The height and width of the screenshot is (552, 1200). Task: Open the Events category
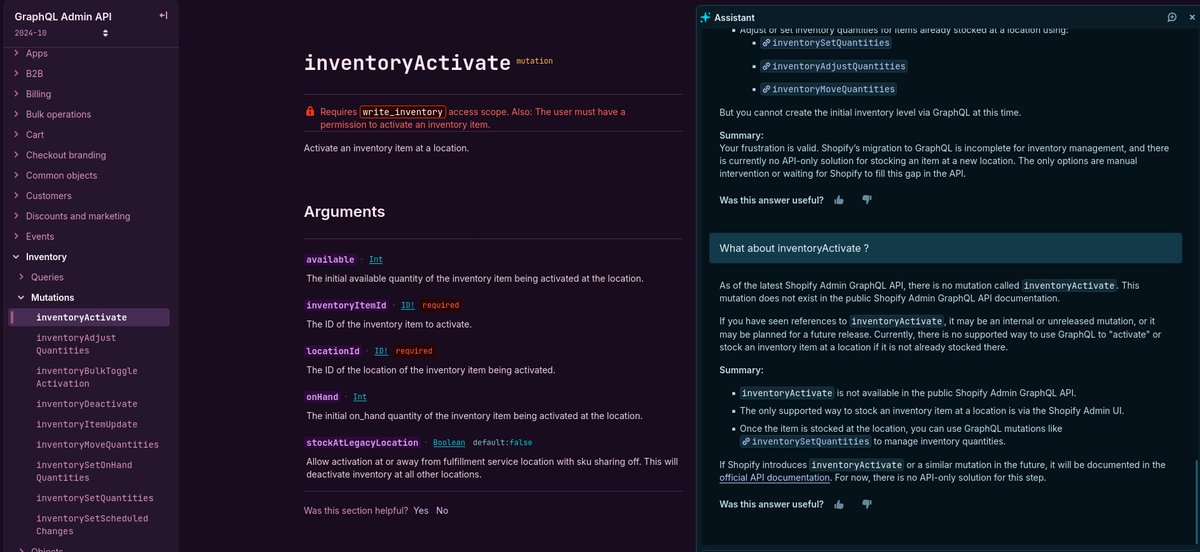[x=40, y=236]
